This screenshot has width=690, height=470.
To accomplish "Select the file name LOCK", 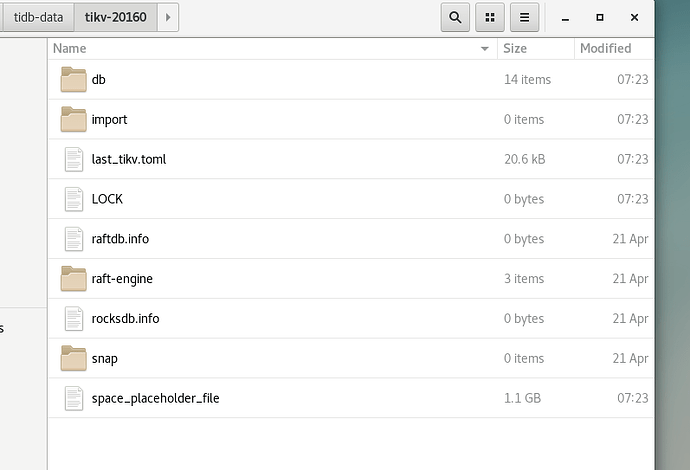I will click(107, 199).
